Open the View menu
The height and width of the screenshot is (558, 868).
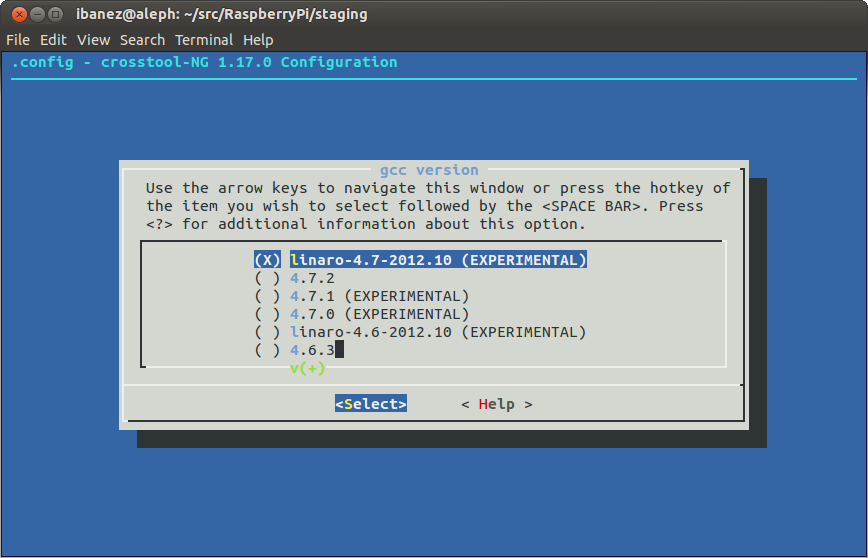pyautogui.click(x=94, y=40)
